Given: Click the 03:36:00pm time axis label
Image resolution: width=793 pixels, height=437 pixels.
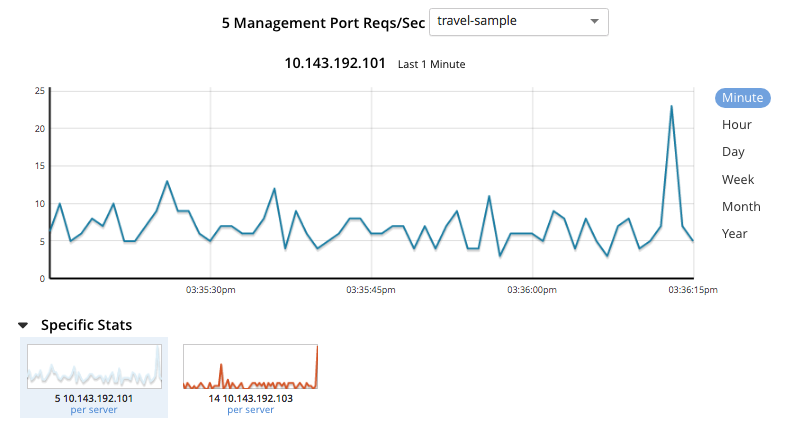Looking at the screenshot, I should pyautogui.click(x=532, y=290).
